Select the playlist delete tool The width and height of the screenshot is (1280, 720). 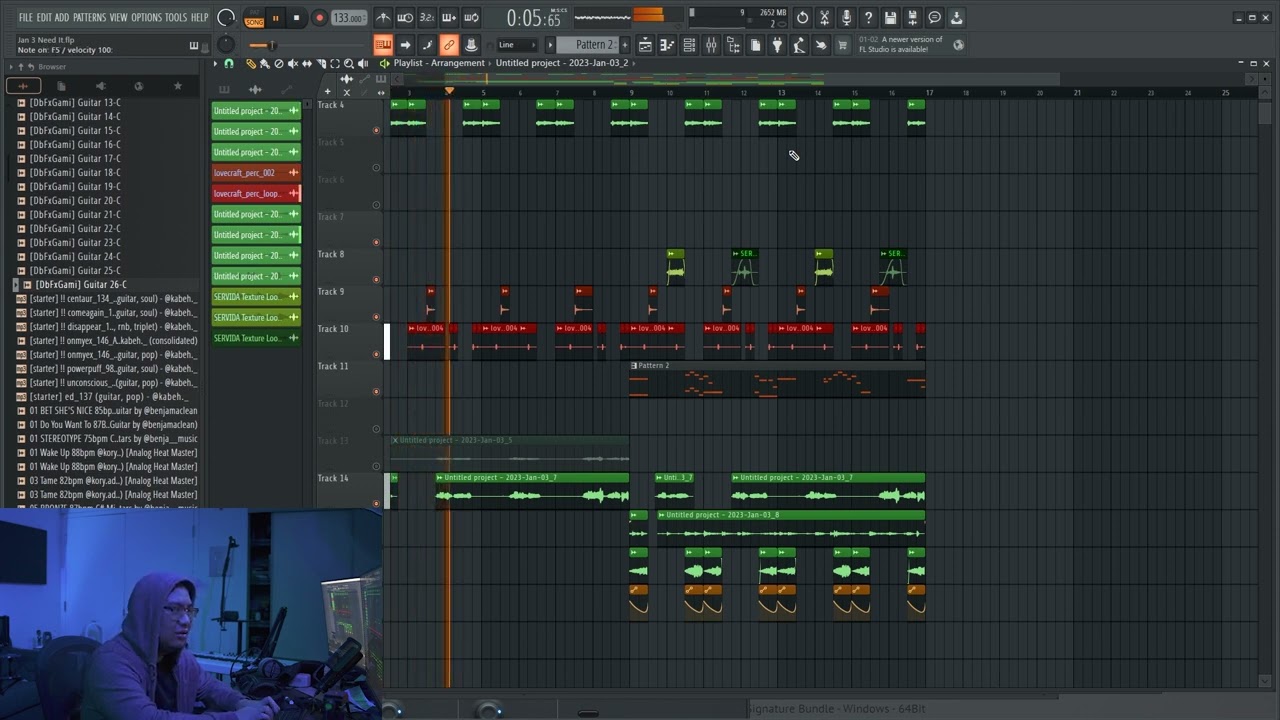click(279, 63)
